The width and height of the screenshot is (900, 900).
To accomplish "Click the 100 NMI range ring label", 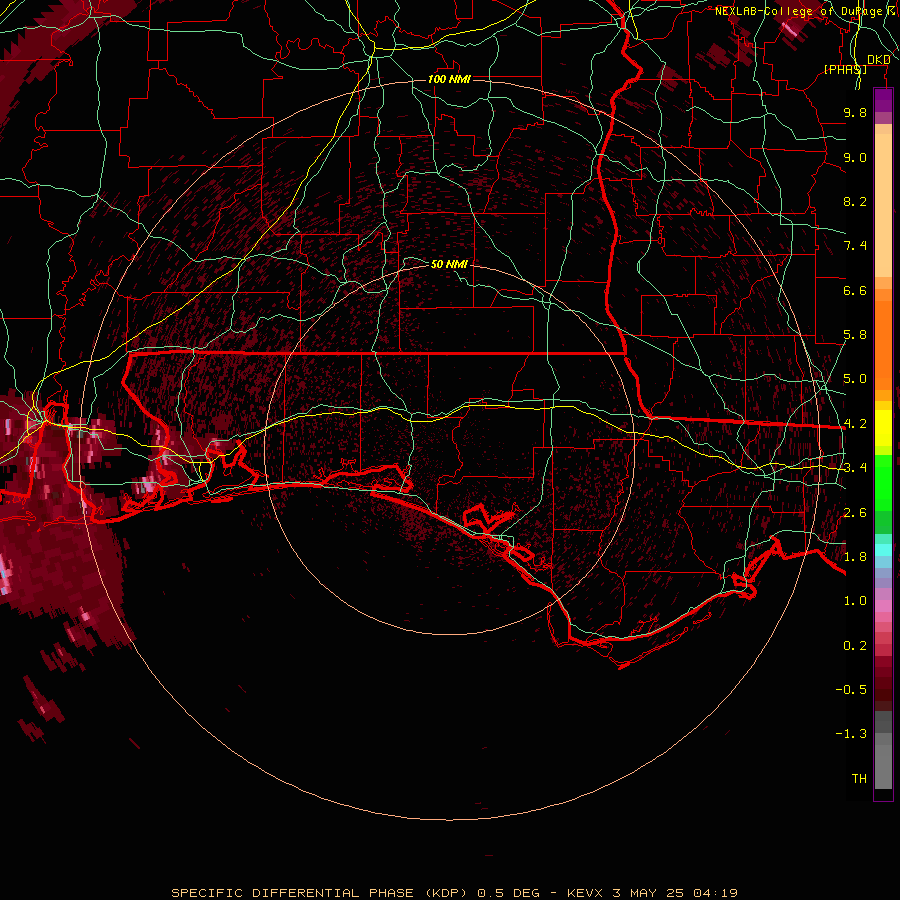I will (449, 79).
